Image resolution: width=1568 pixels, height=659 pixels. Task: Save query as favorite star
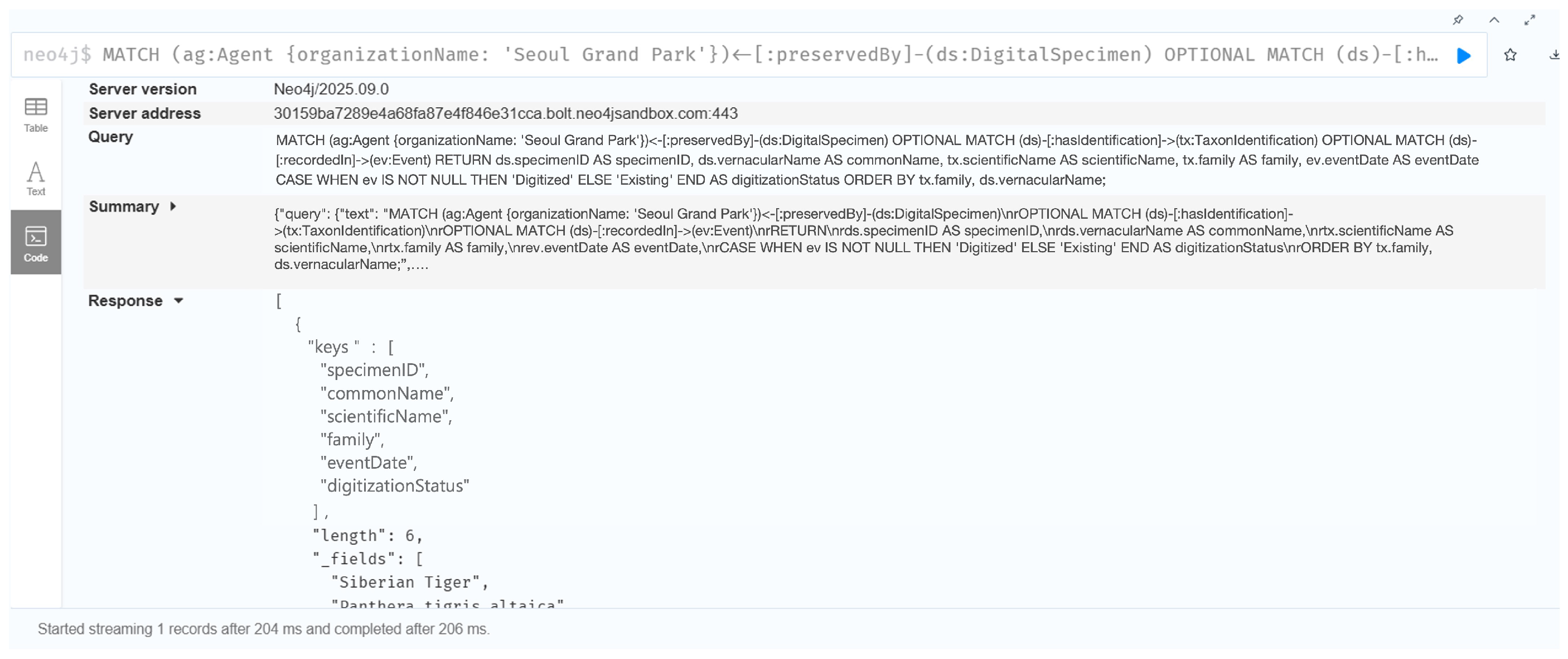(1510, 55)
